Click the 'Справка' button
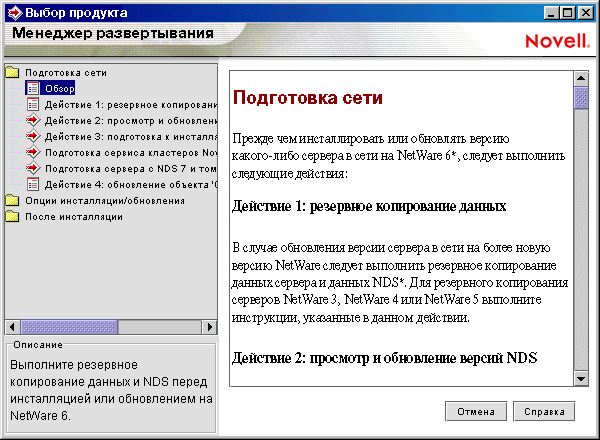The image size is (600, 440). point(544,411)
